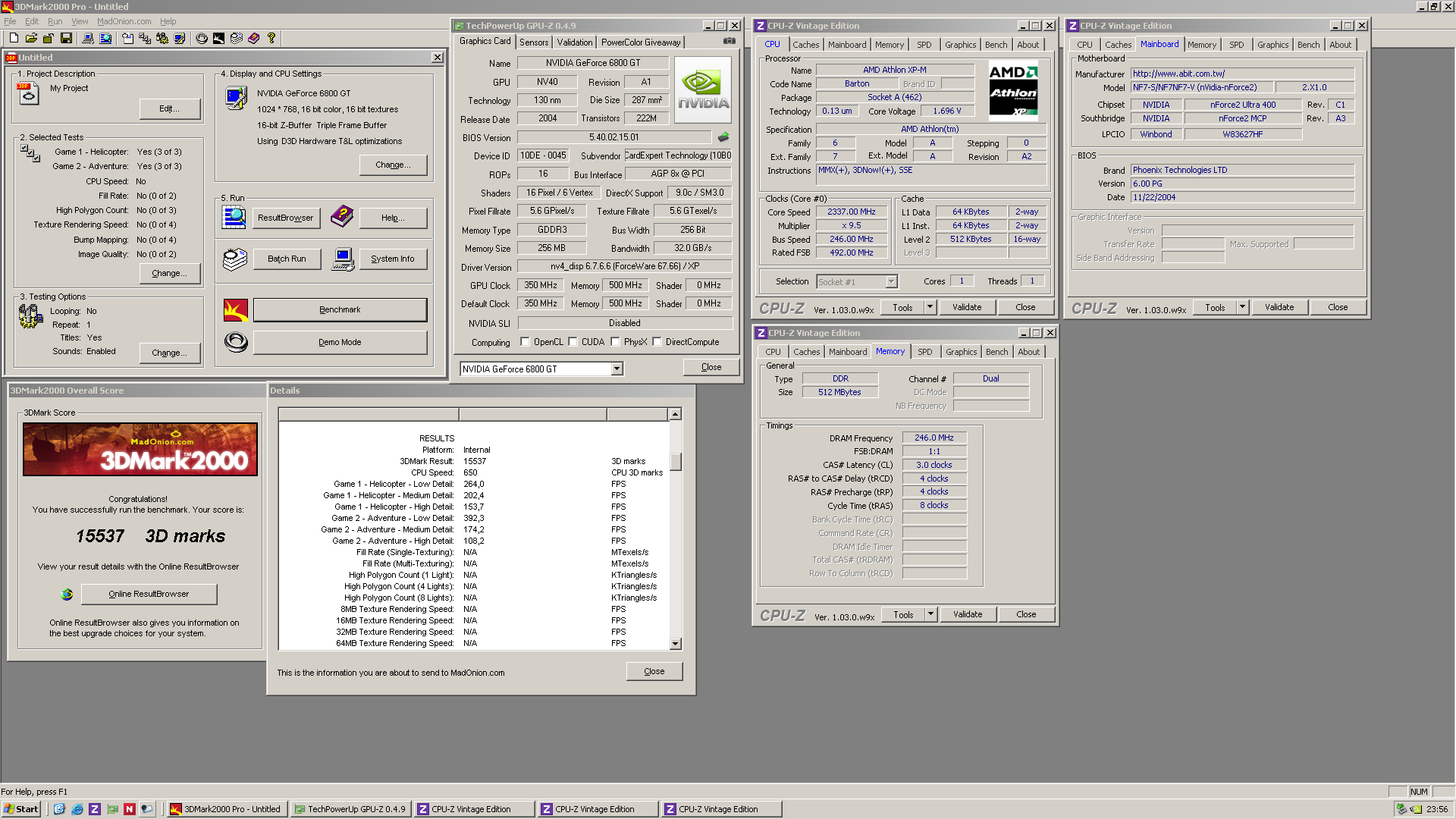Viewport: 1456px width, 819px height.
Task: Enable the OpenCL checkbox in GPU-Z
Action: point(525,342)
